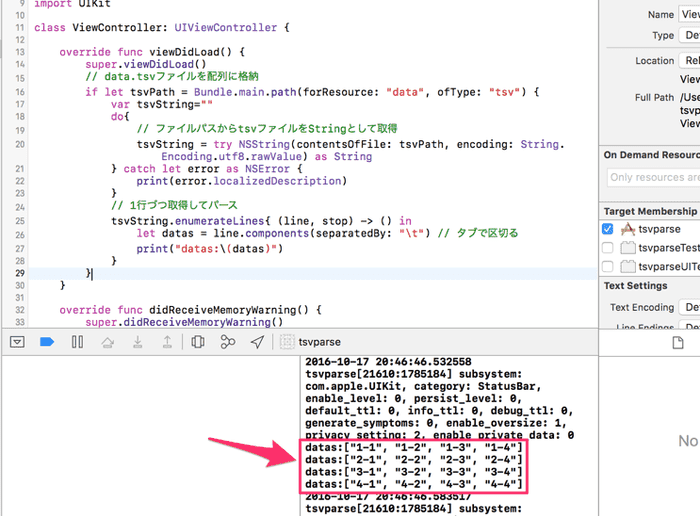Open the Debug View Hierarchy tool
Viewport: 700px width, 516px height.
(198, 342)
